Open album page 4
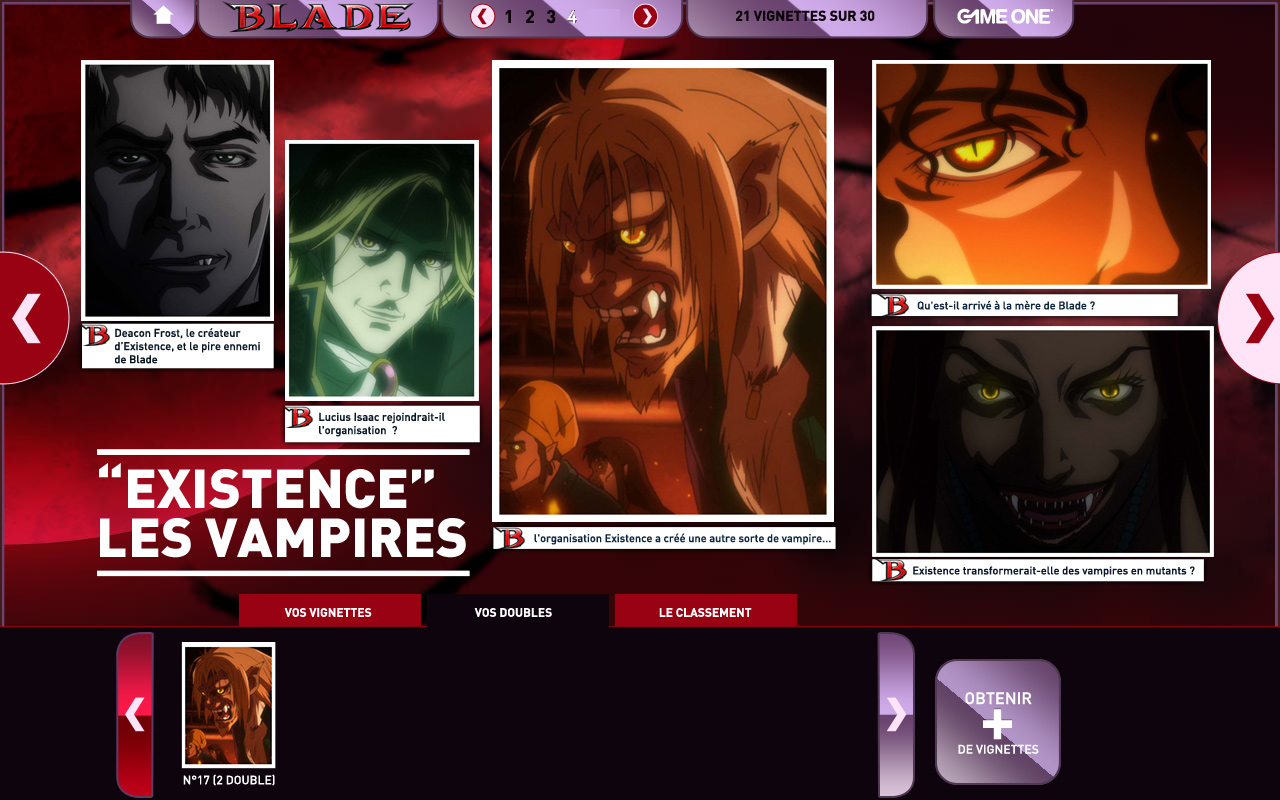 pyautogui.click(x=572, y=16)
